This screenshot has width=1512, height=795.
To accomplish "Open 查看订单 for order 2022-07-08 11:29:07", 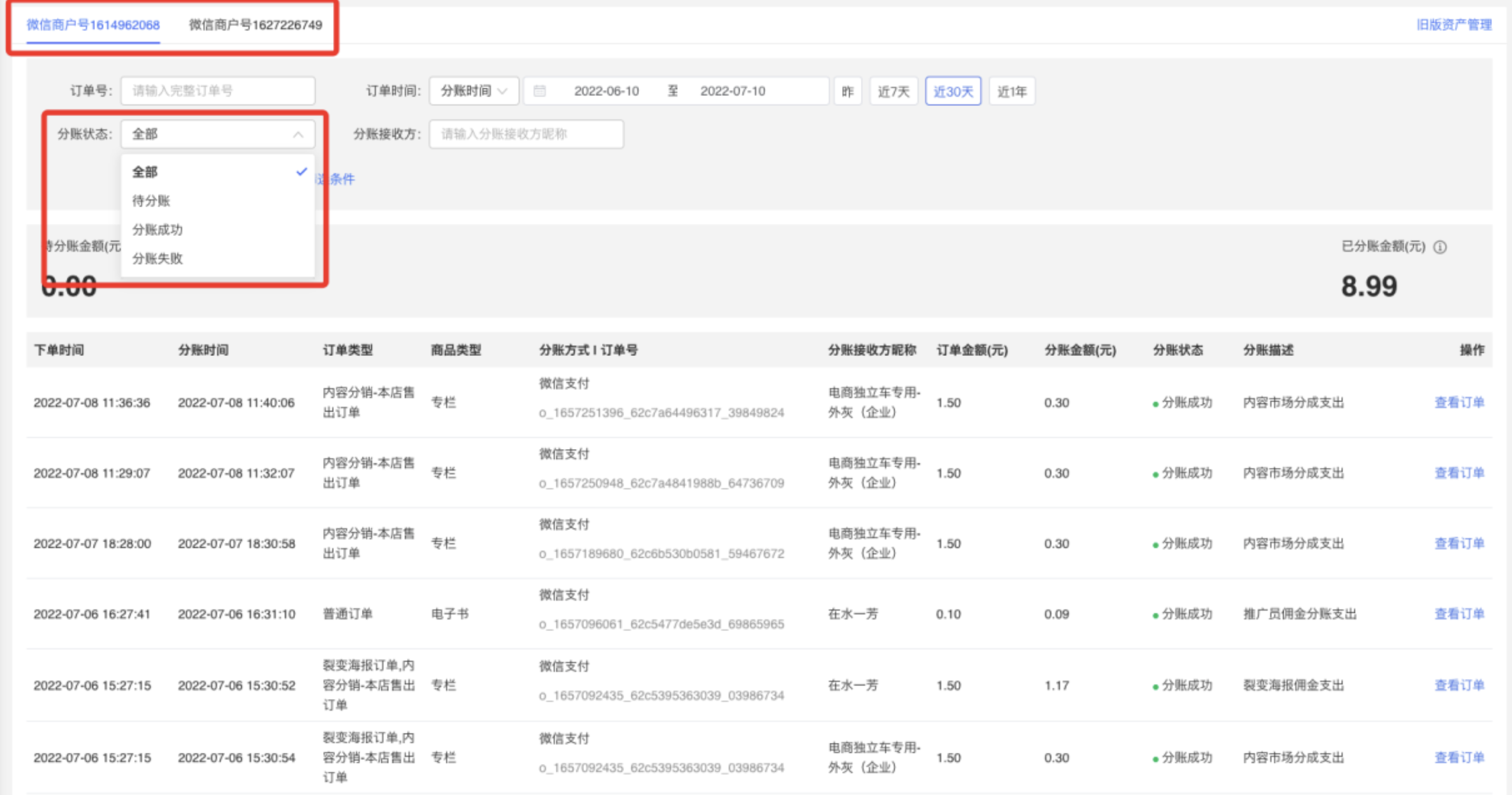I will [x=1459, y=473].
